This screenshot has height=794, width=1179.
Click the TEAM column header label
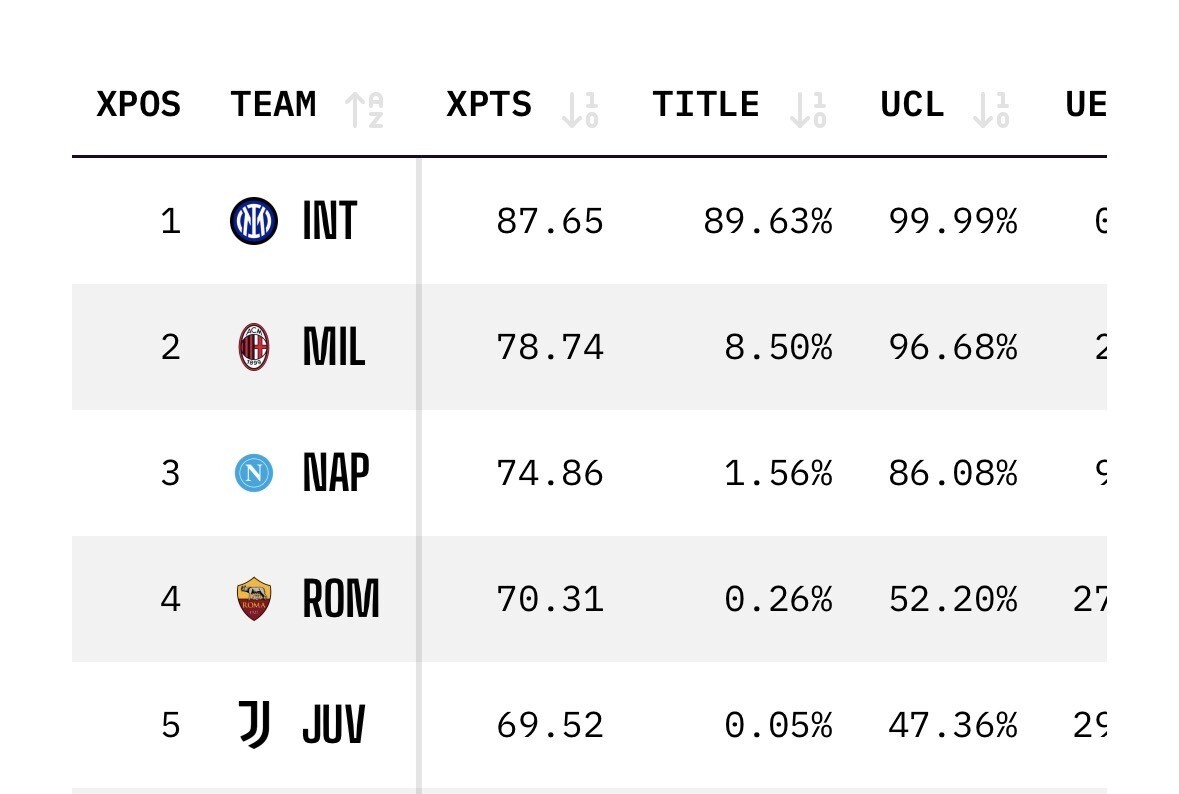coord(273,104)
